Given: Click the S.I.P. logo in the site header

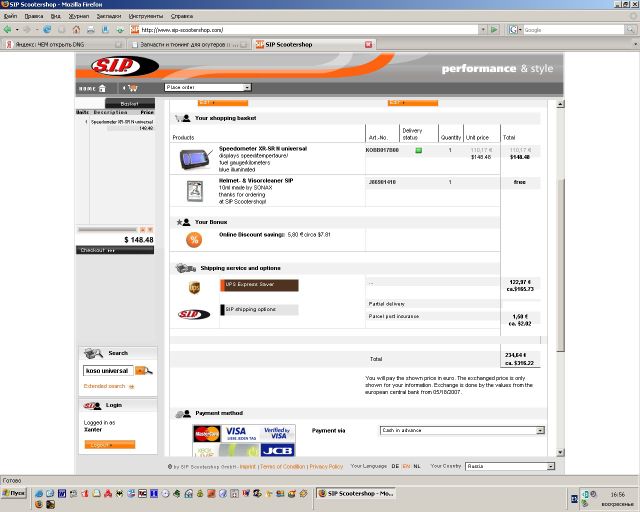Looking at the screenshot, I should click(124, 66).
